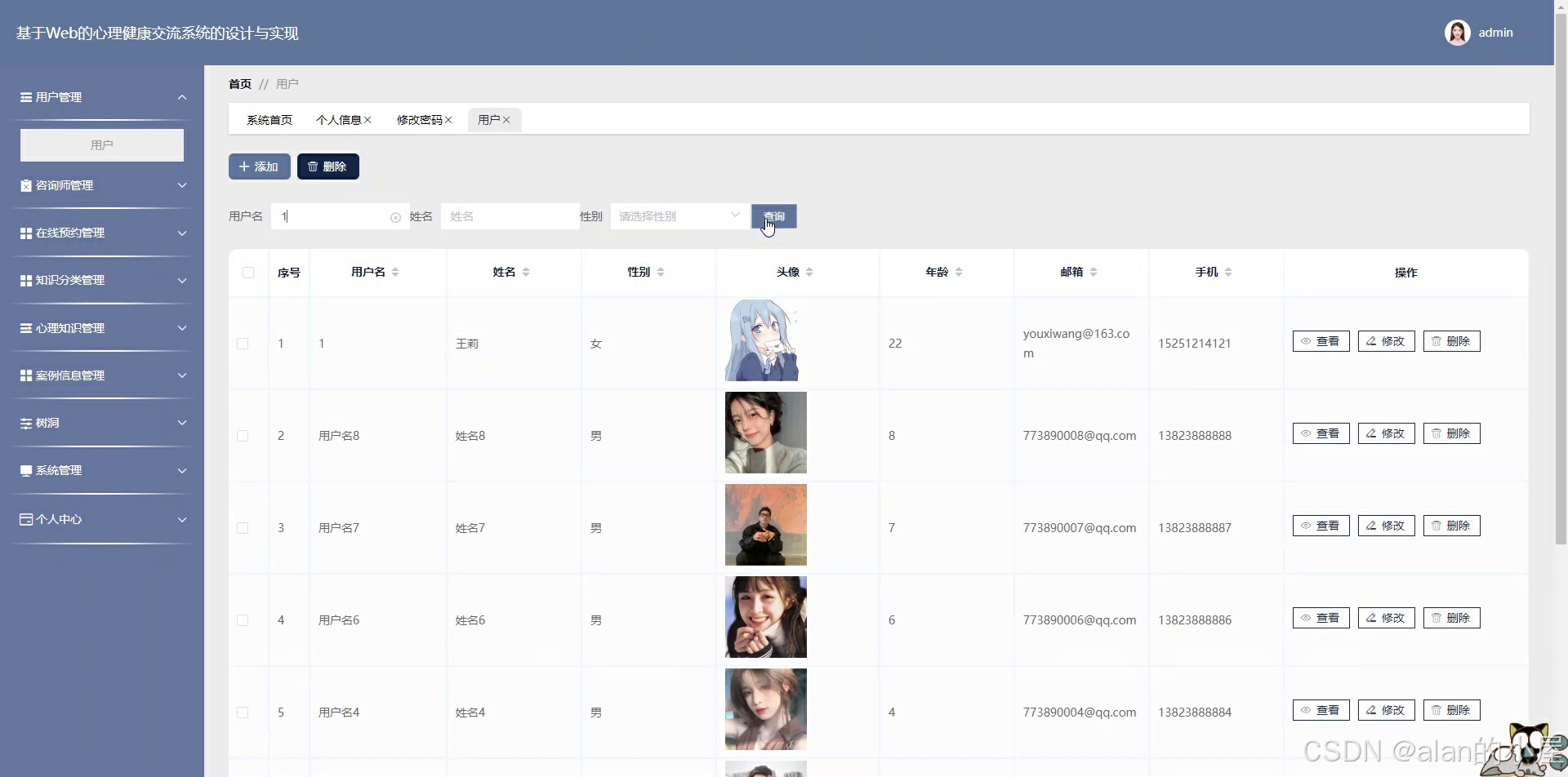Click the admin avatar icon
Image resolution: width=1568 pixels, height=777 pixels.
coord(1458,33)
